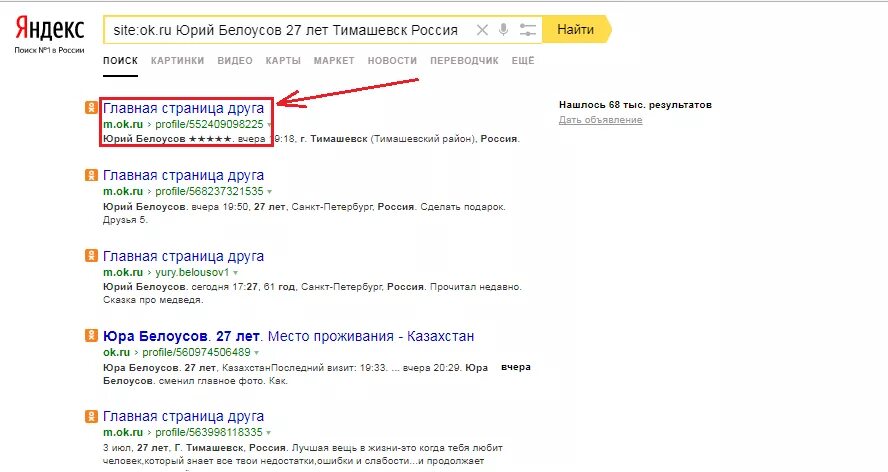
Task: Open the МАРКЕТ tab
Action: [x=334, y=61]
